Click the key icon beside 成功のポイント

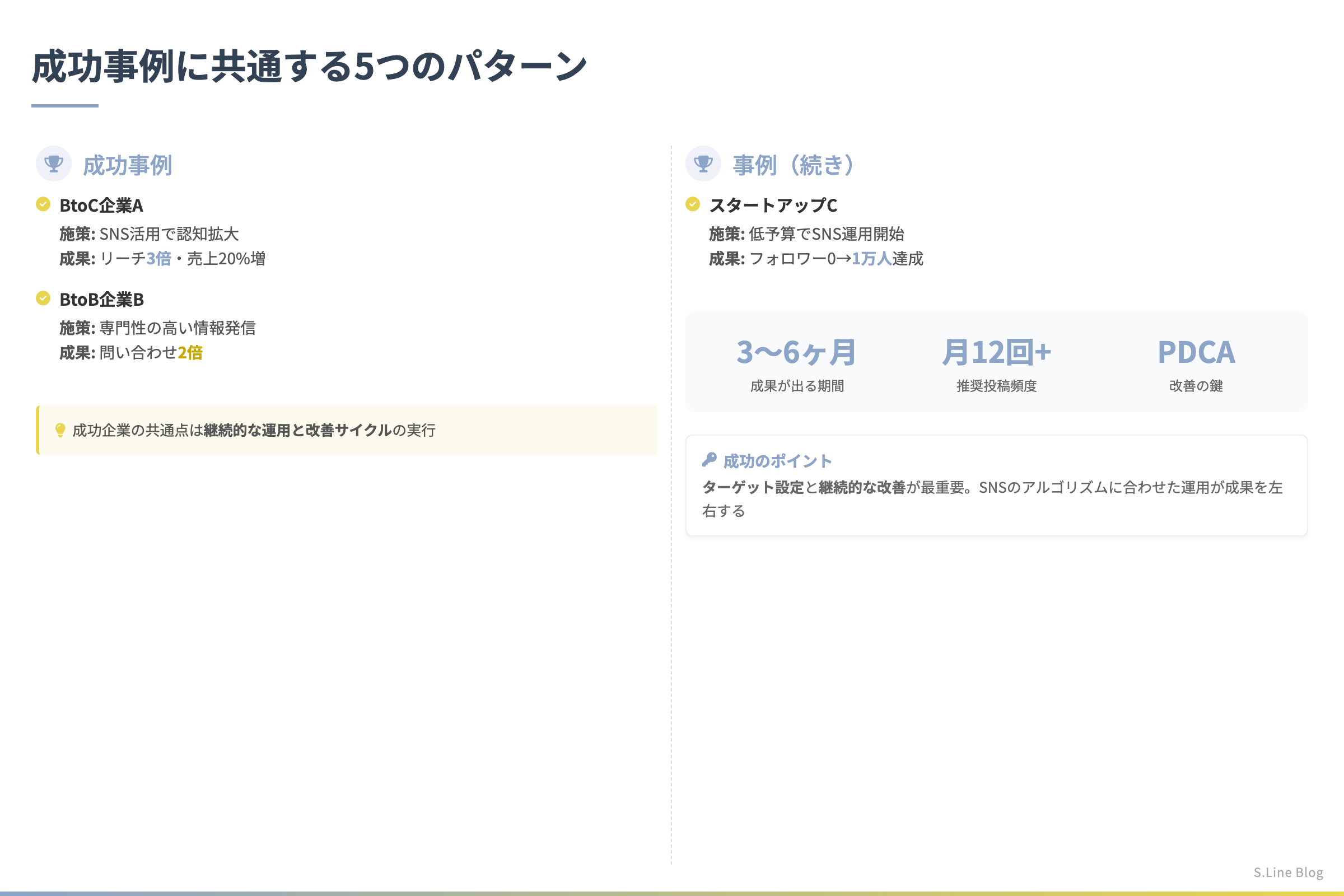point(709,459)
